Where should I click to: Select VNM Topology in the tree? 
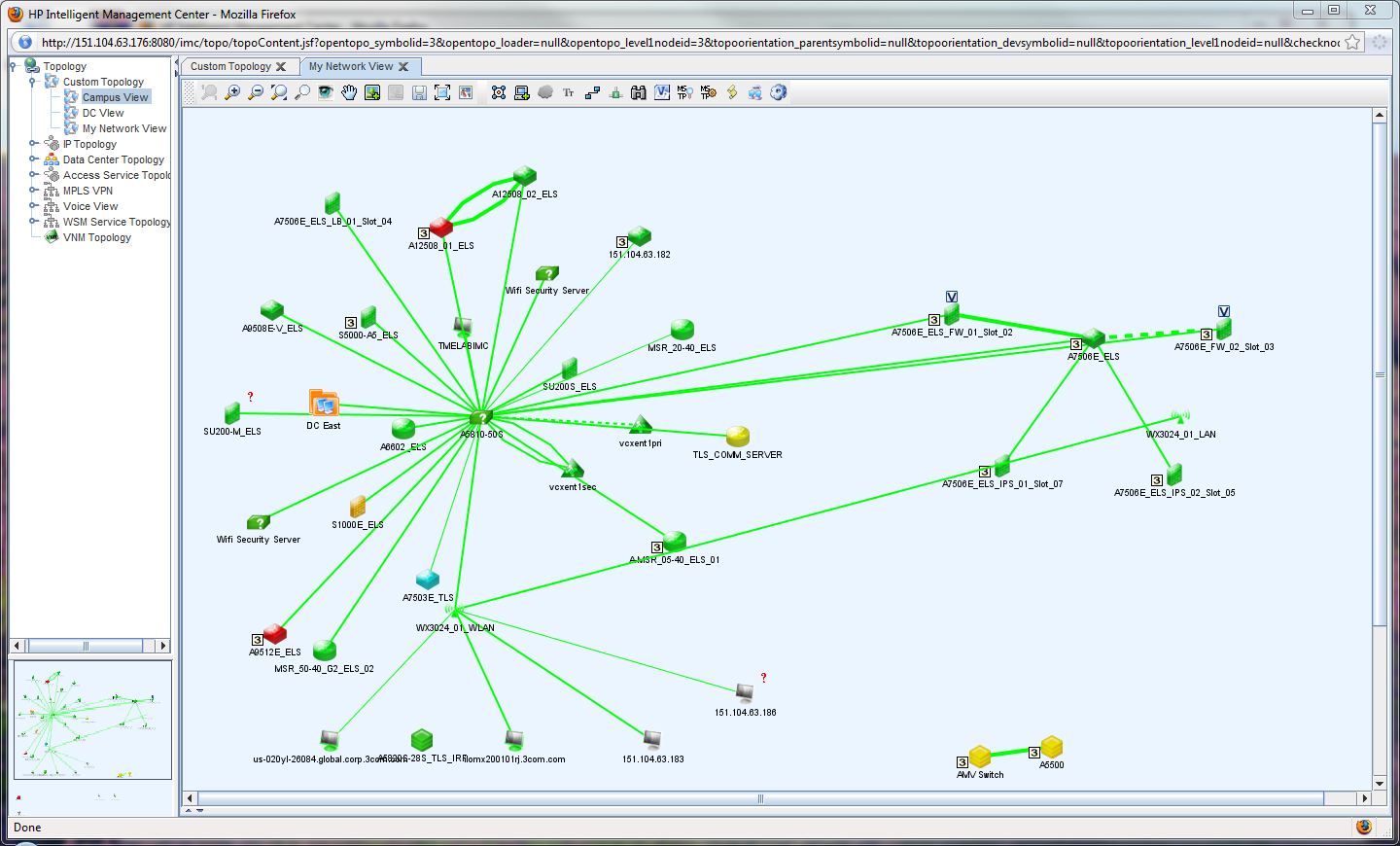point(97,237)
